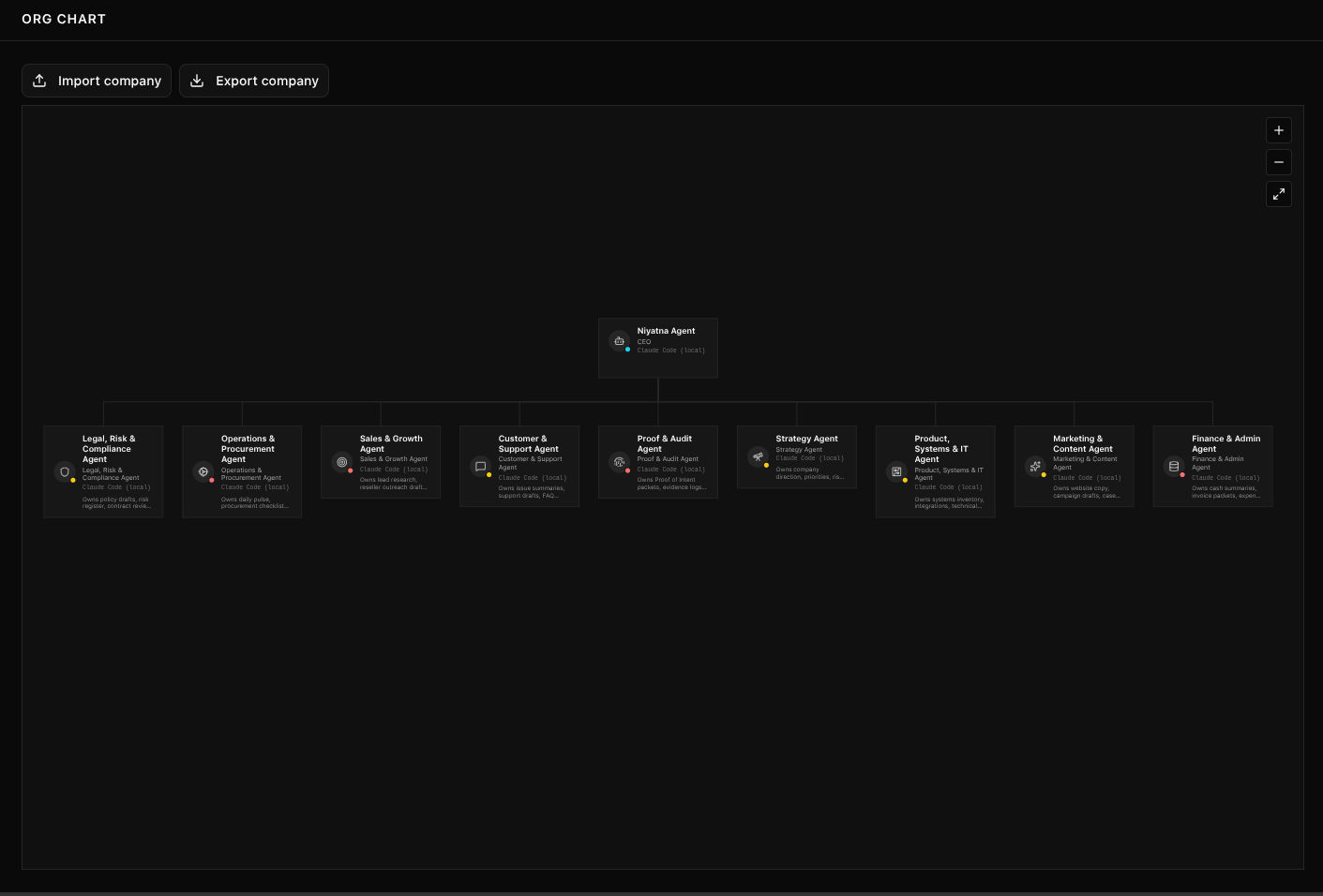Click 'Claude Code (local)' on Finance & Admin card
Image resolution: width=1323 pixels, height=896 pixels.
click(x=1225, y=478)
